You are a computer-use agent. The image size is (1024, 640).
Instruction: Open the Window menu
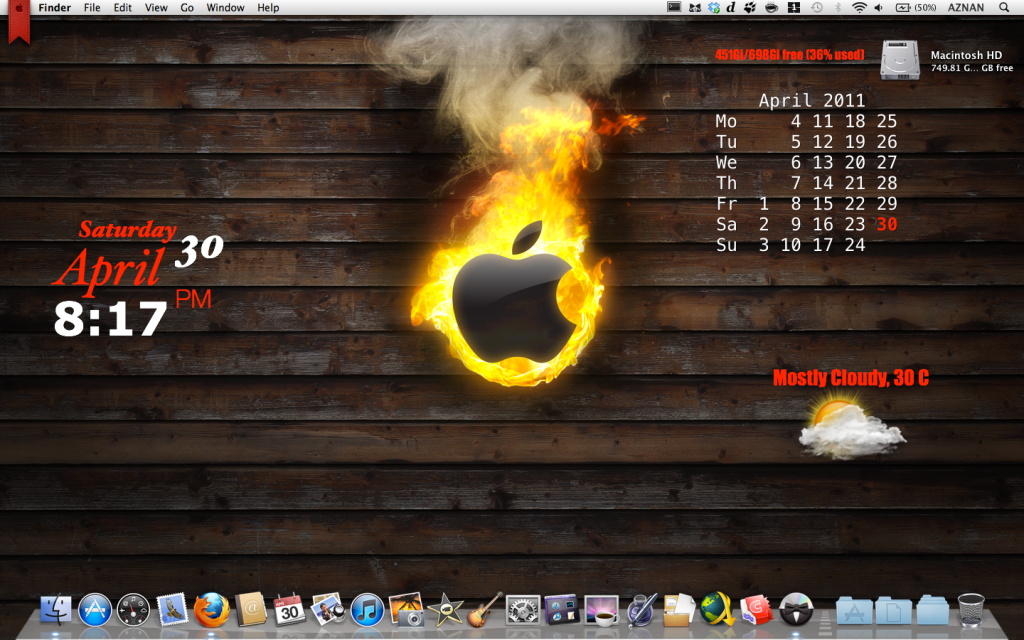tap(225, 7)
